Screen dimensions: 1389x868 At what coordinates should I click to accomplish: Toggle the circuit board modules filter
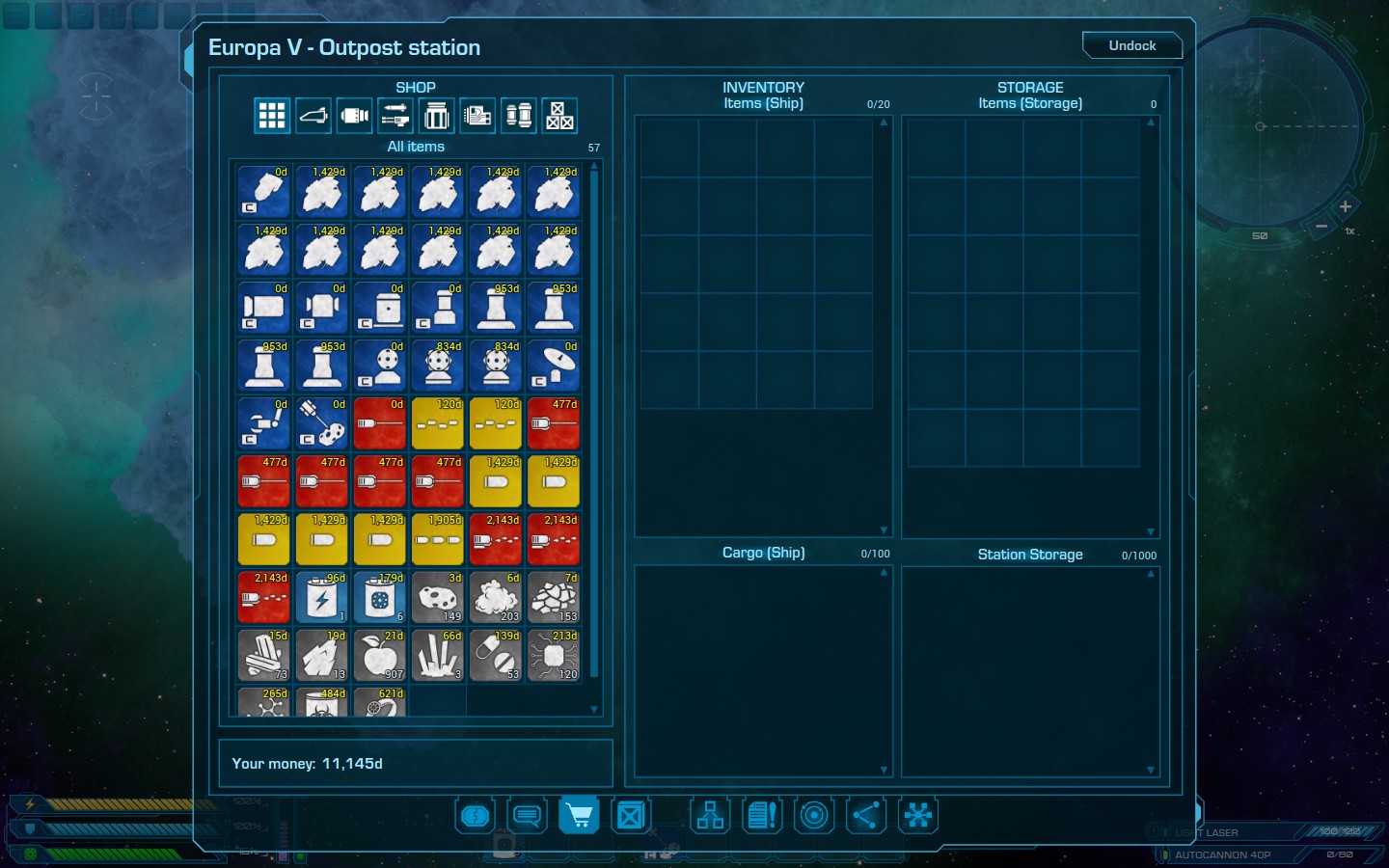click(x=477, y=117)
